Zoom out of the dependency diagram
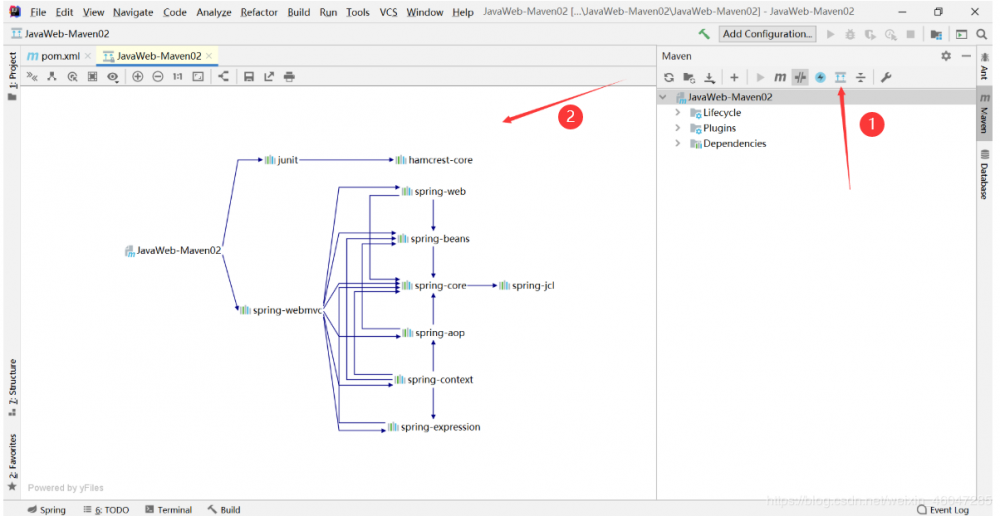Image resolution: width=1000 pixels, height=516 pixels. coord(158,76)
